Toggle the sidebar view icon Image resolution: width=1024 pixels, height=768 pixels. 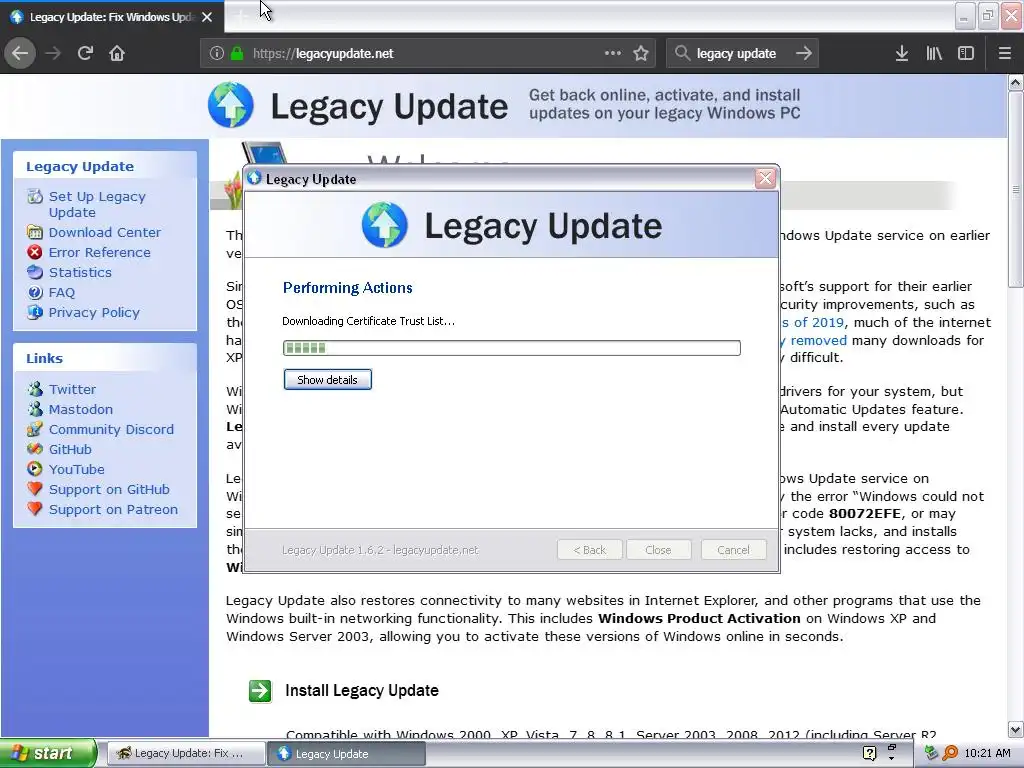[966, 54]
